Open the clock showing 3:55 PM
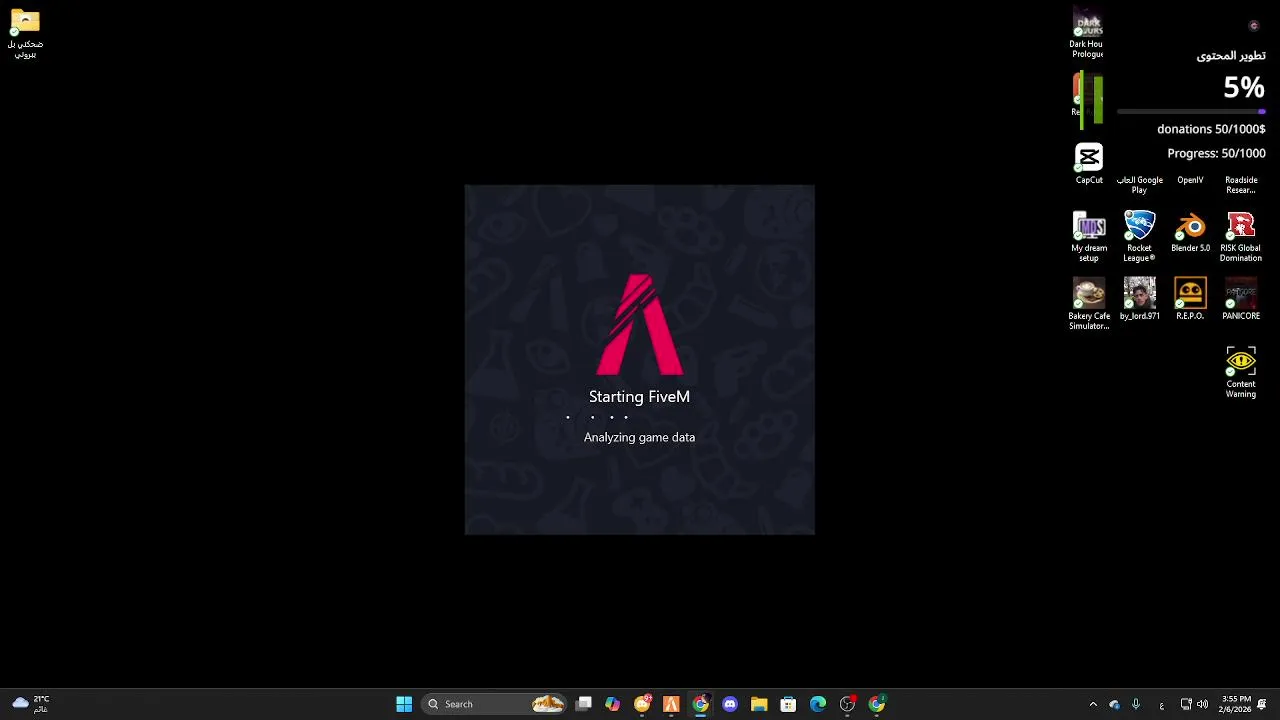The image size is (1280, 720). coord(1236,704)
